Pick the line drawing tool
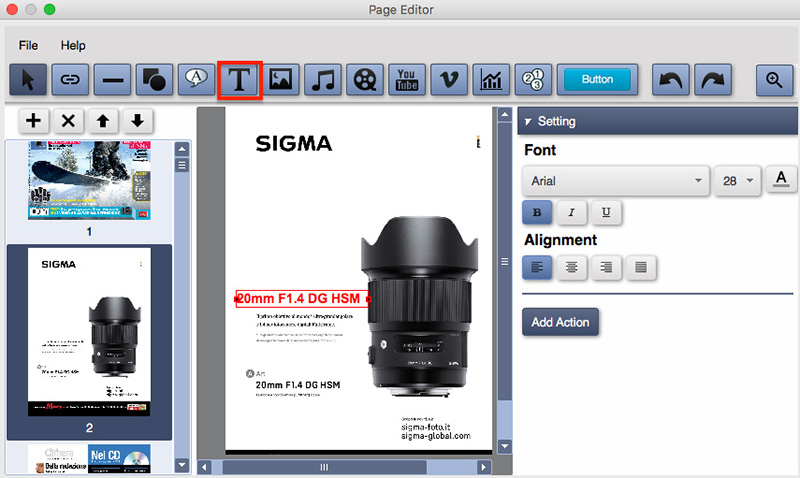Viewport: 800px width, 478px height. [x=112, y=80]
